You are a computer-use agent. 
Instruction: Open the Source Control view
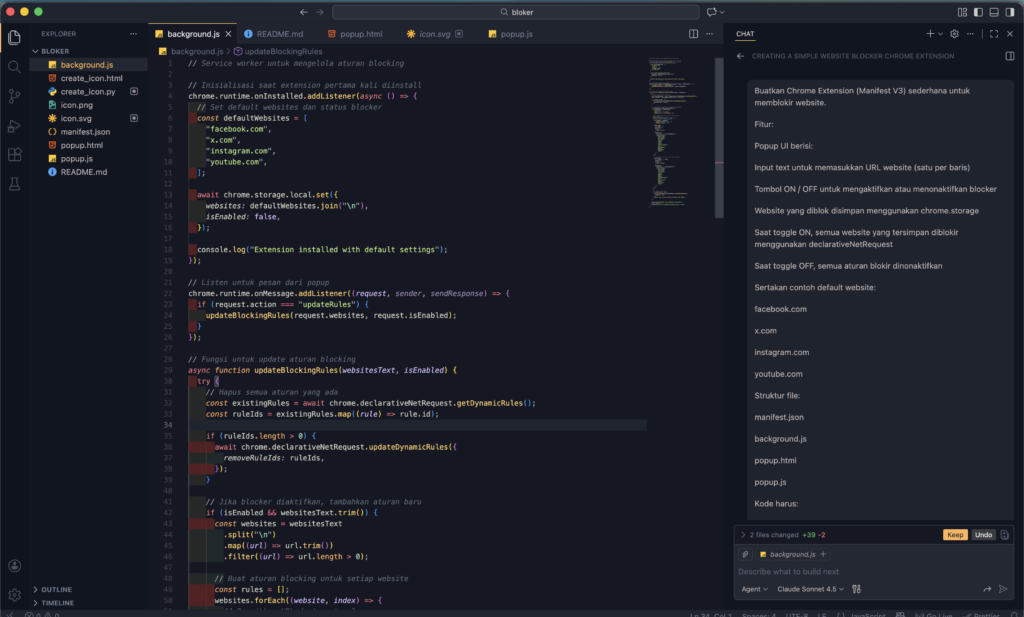pos(14,96)
